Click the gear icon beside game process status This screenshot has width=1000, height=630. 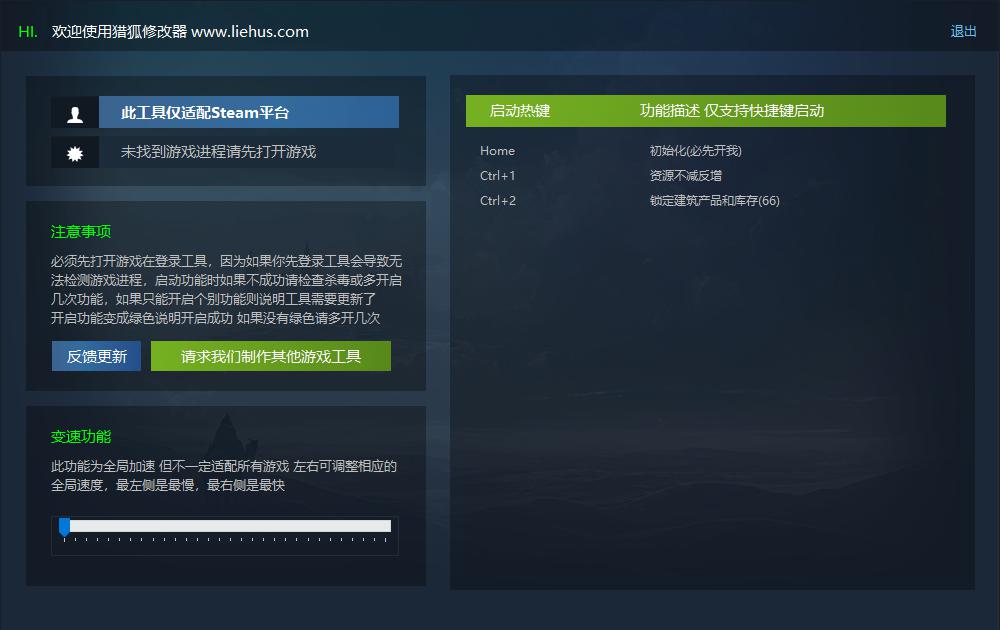[75, 152]
